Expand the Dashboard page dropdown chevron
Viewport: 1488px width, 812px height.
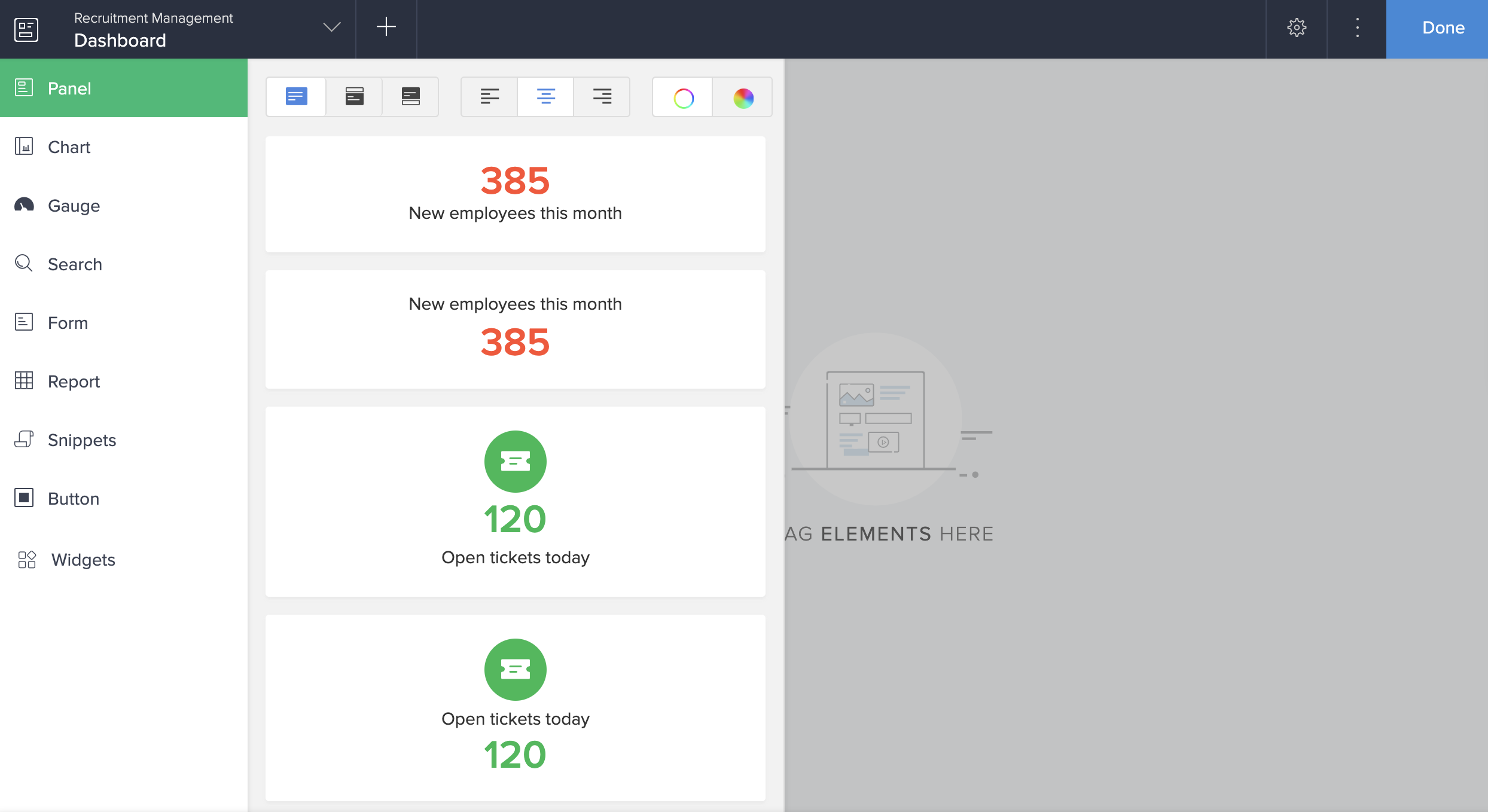coord(331,28)
